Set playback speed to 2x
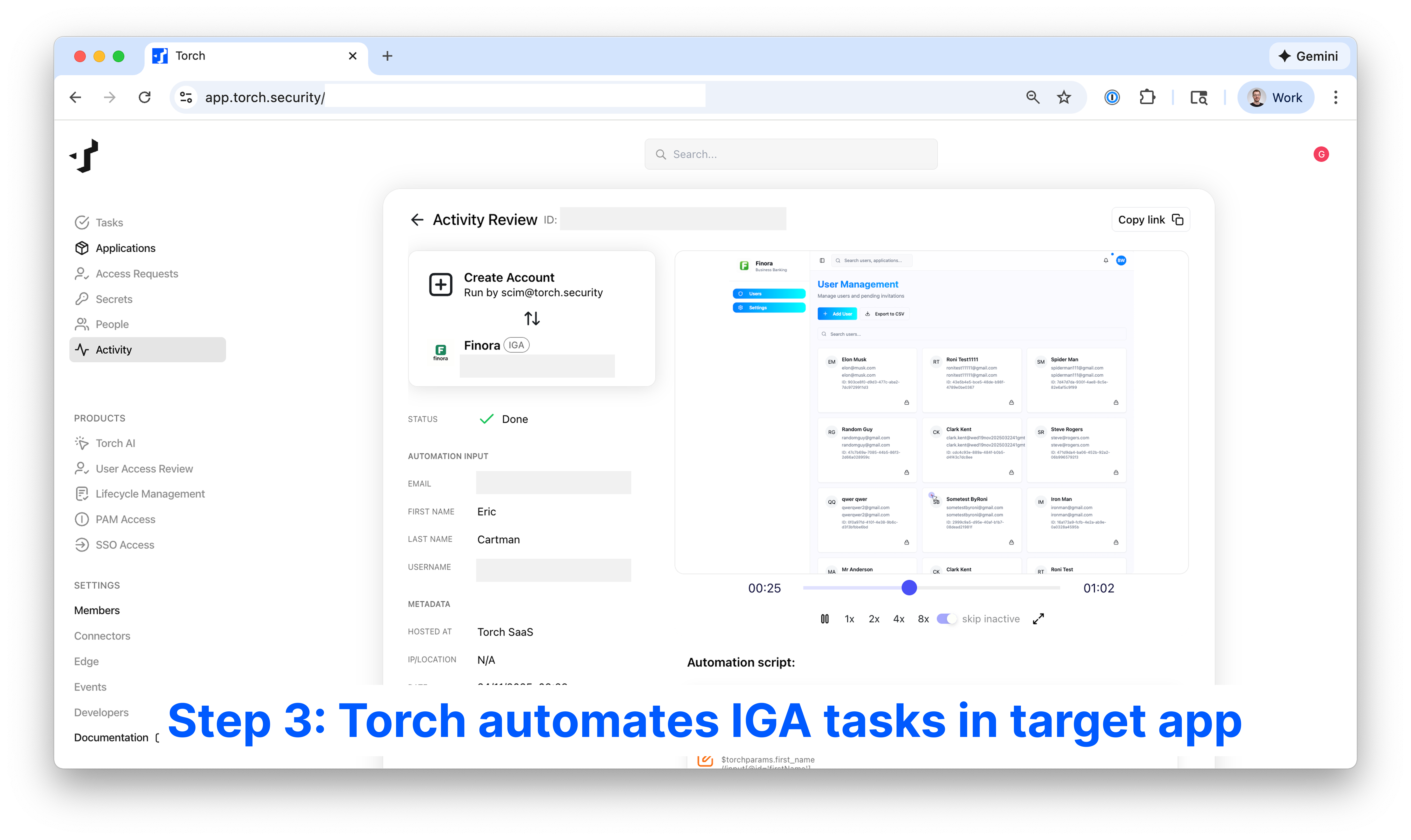 (x=874, y=619)
